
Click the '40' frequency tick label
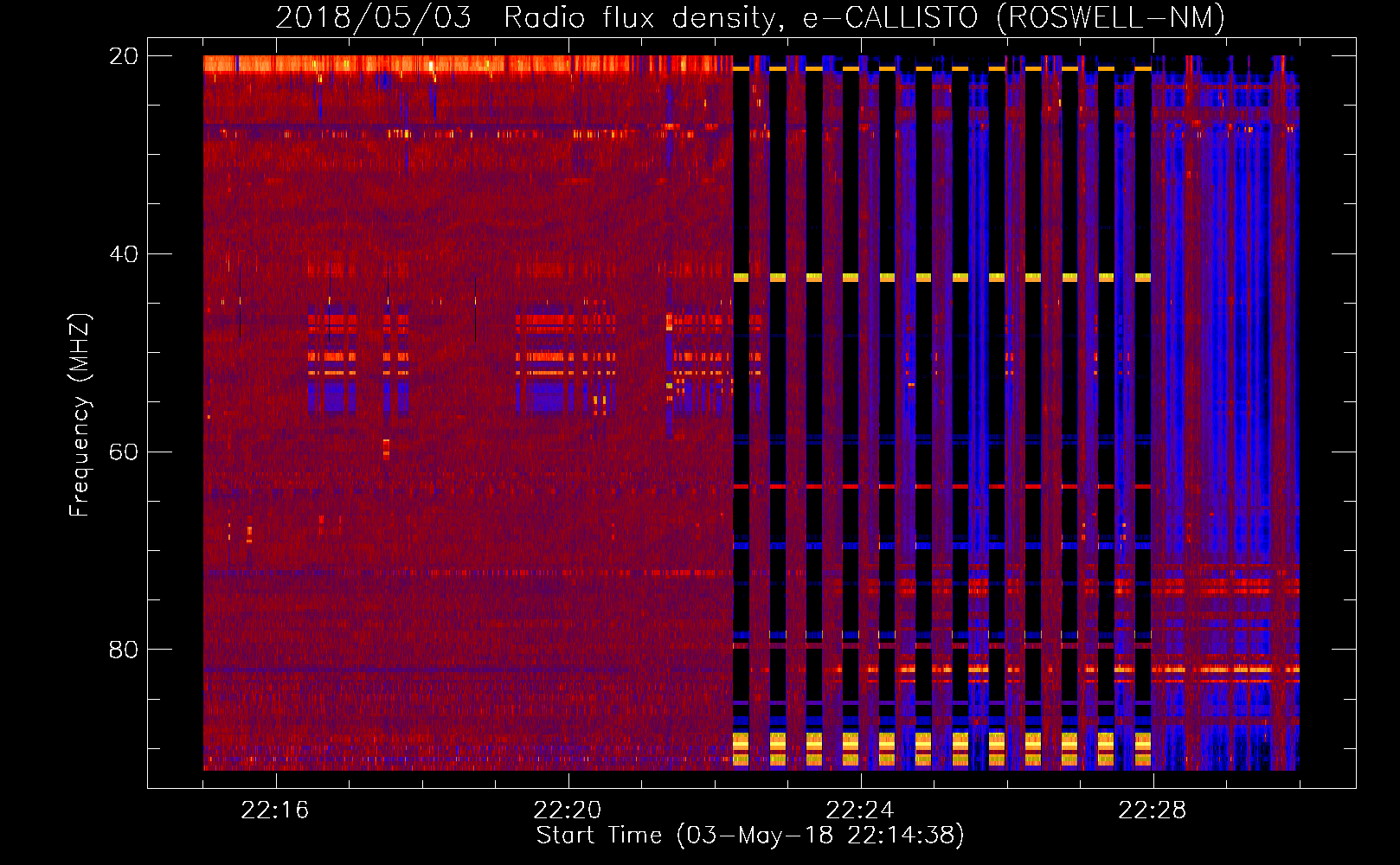(x=123, y=254)
